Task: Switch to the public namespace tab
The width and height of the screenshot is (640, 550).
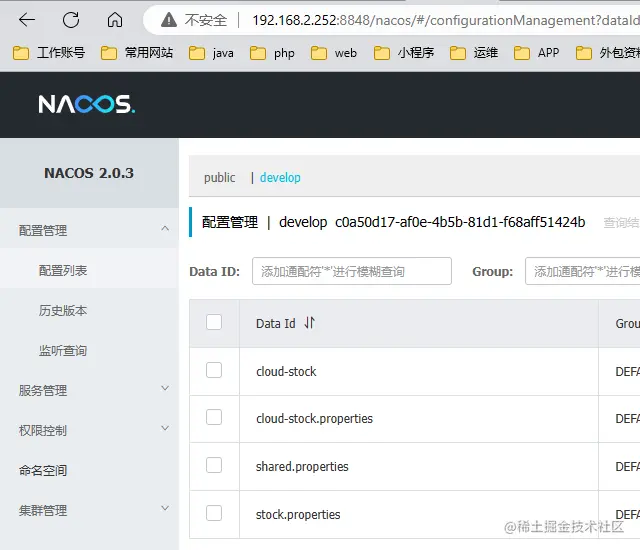Action: pos(220,177)
